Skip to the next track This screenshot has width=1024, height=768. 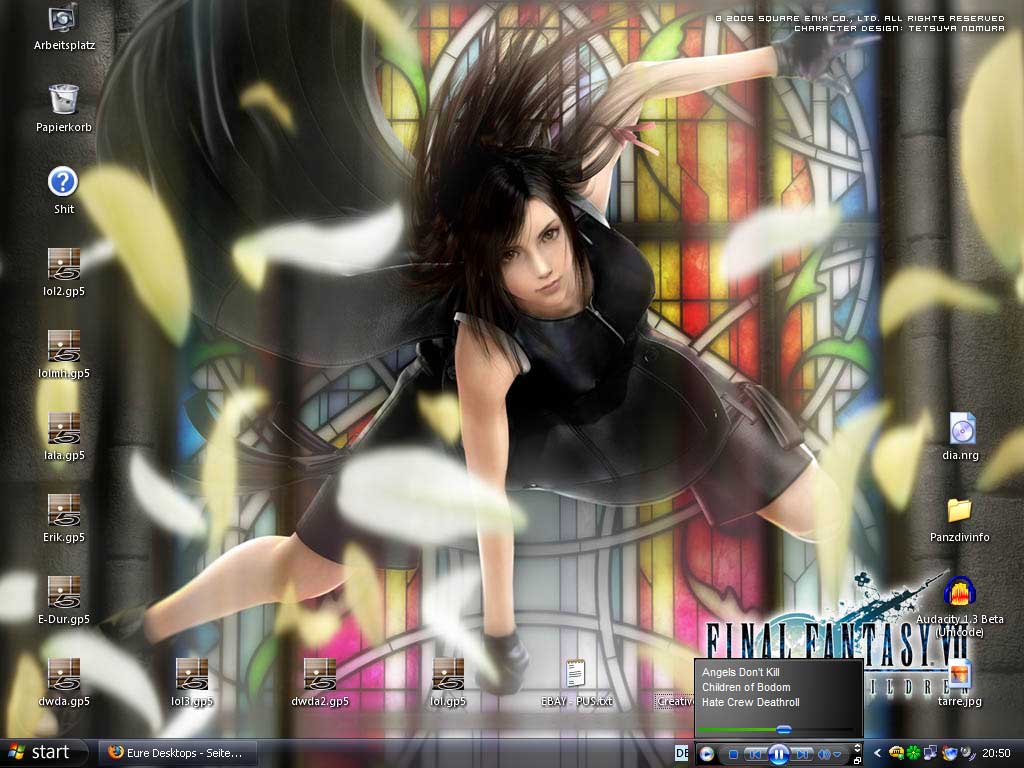tap(803, 754)
